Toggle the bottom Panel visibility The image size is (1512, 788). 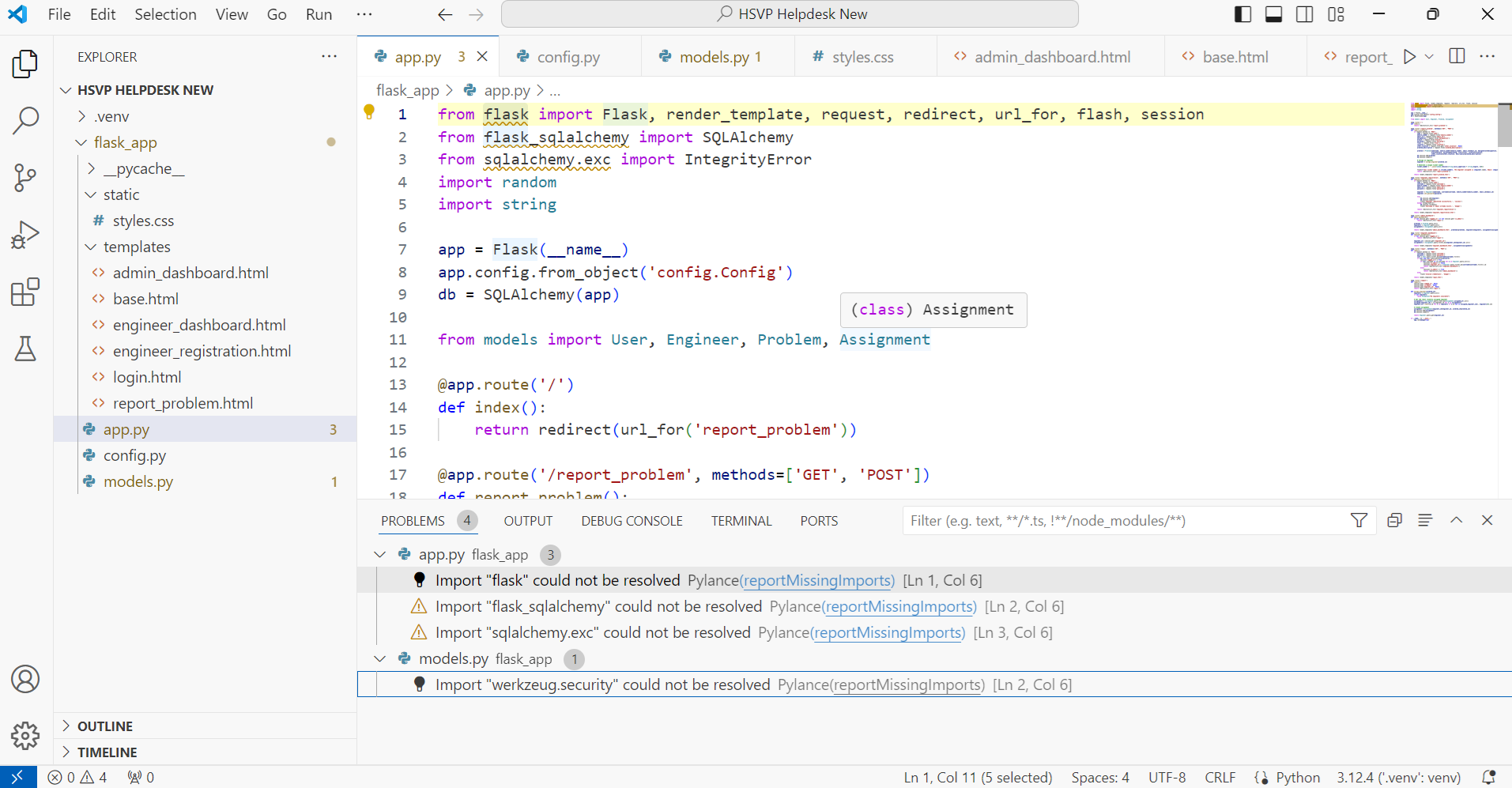tap(1273, 14)
